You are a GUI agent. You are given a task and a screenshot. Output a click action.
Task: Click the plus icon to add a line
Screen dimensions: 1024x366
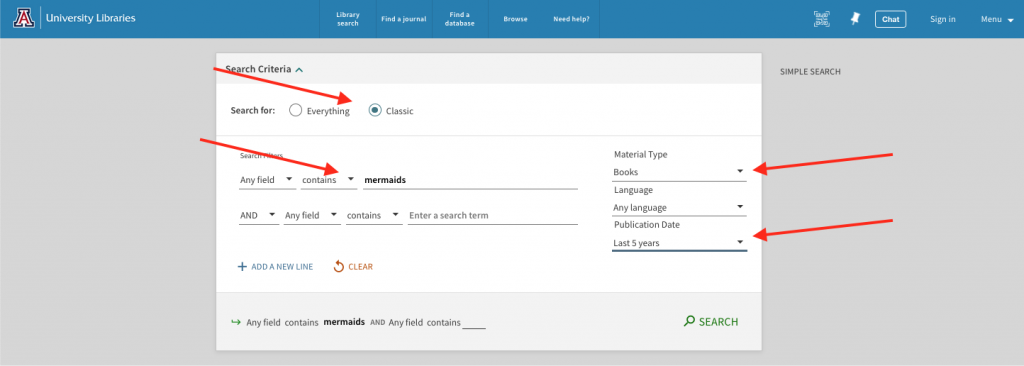coord(242,267)
